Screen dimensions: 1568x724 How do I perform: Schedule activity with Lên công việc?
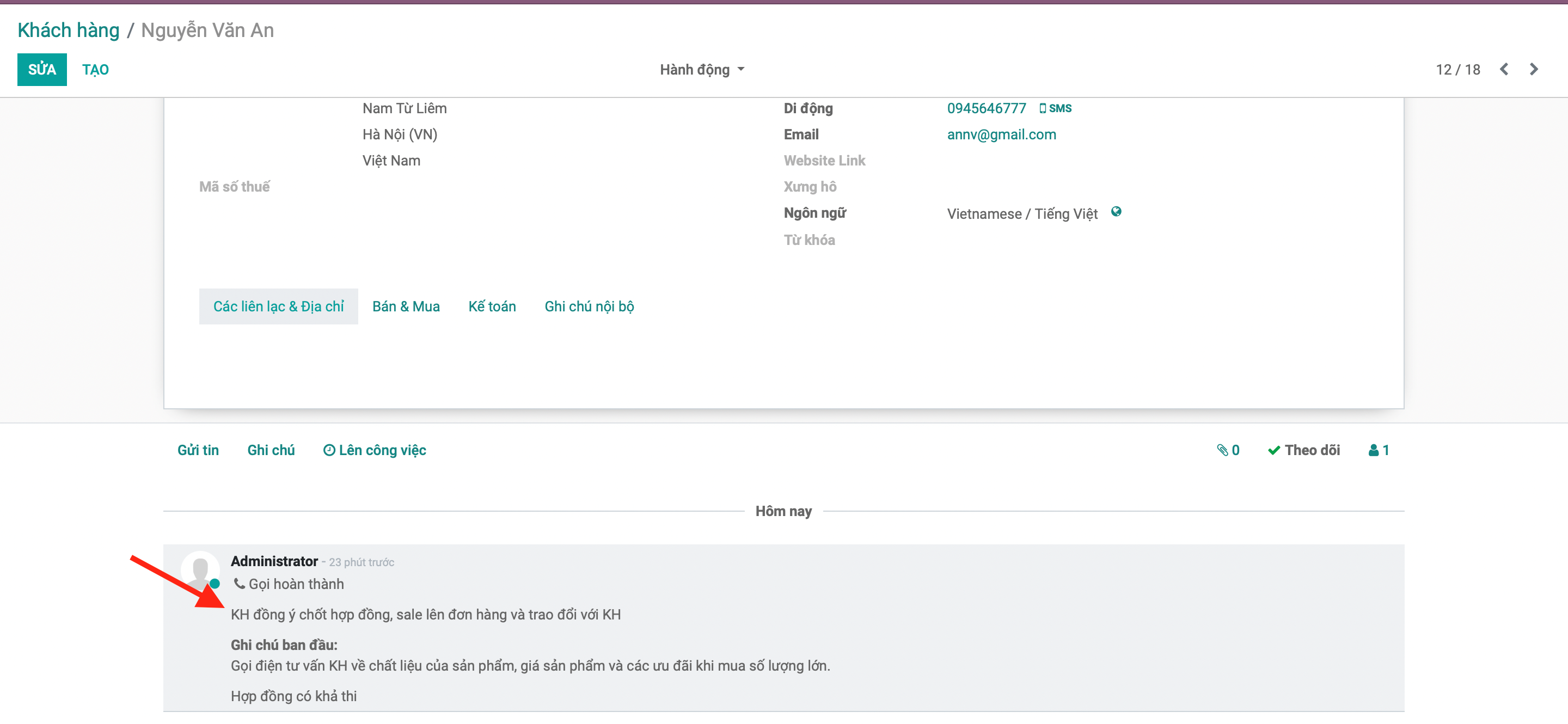[375, 450]
